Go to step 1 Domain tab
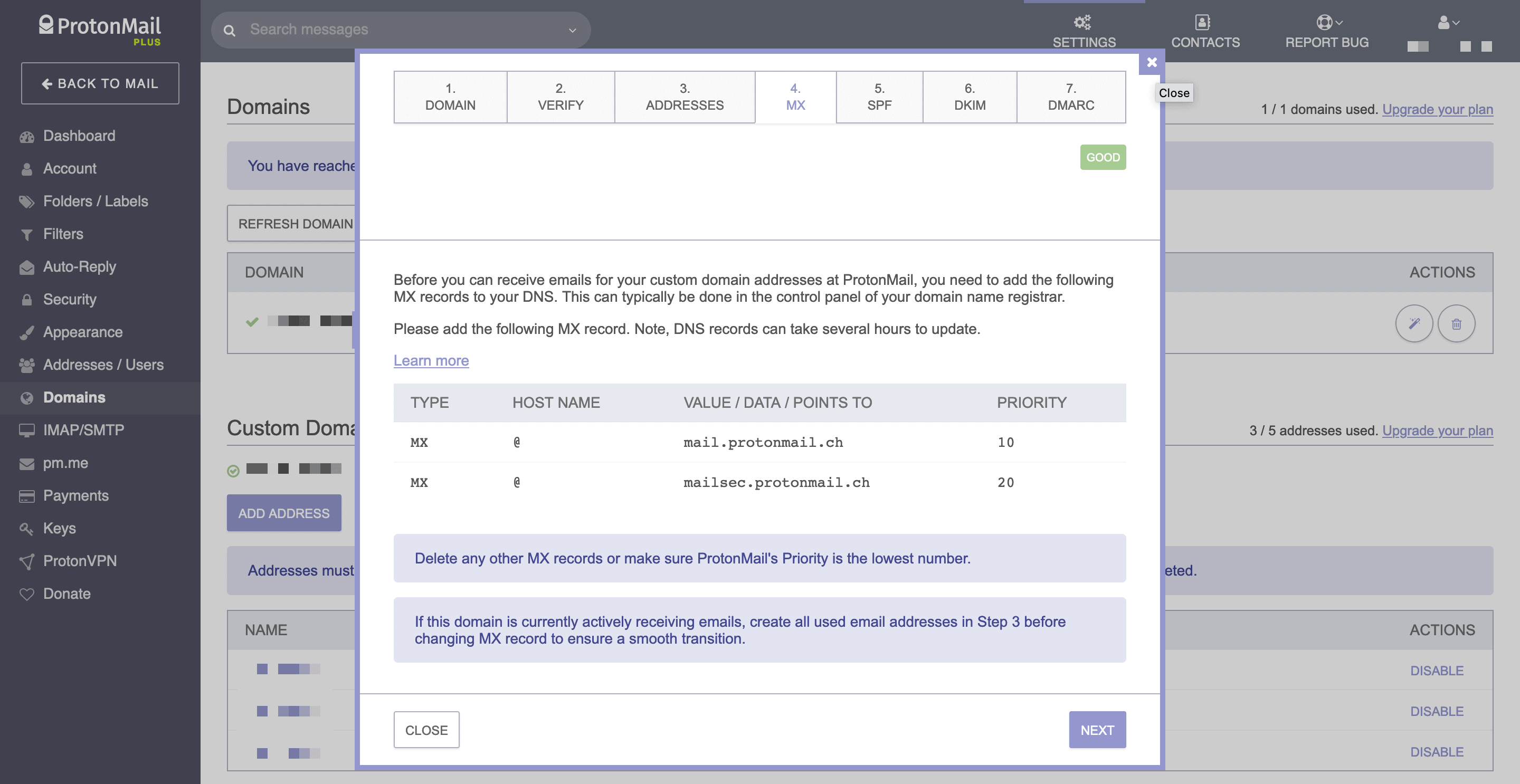This screenshot has width=1520, height=784. (x=450, y=97)
